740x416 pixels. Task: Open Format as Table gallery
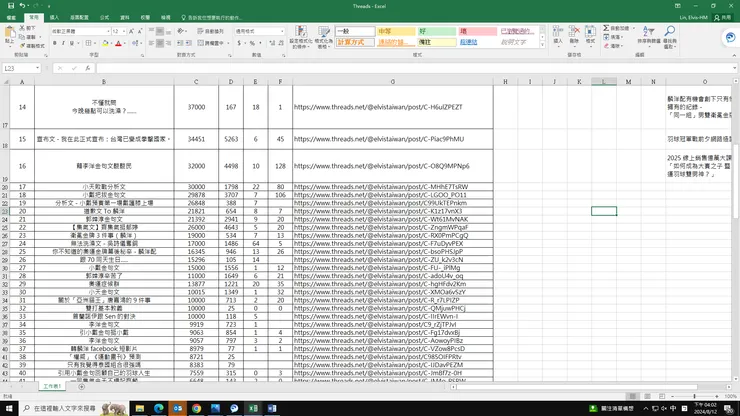click(x=324, y=37)
